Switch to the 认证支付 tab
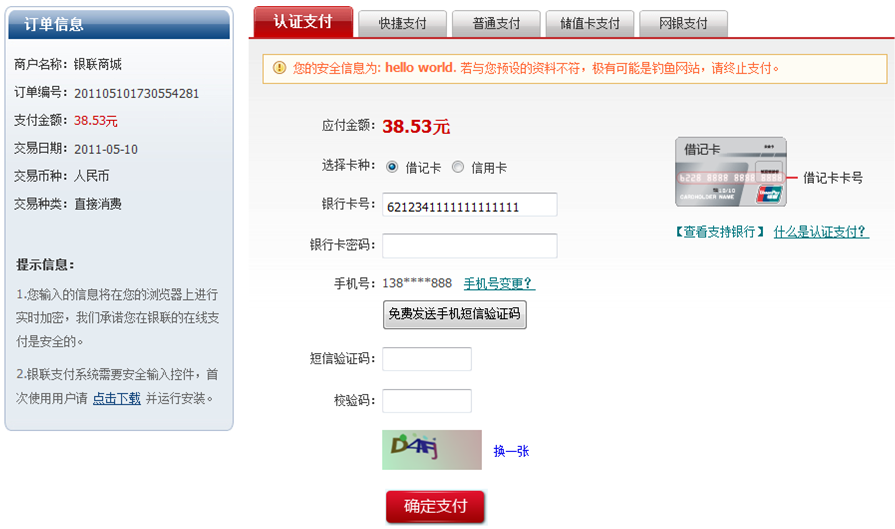The image size is (895, 529). pos(303,22)
